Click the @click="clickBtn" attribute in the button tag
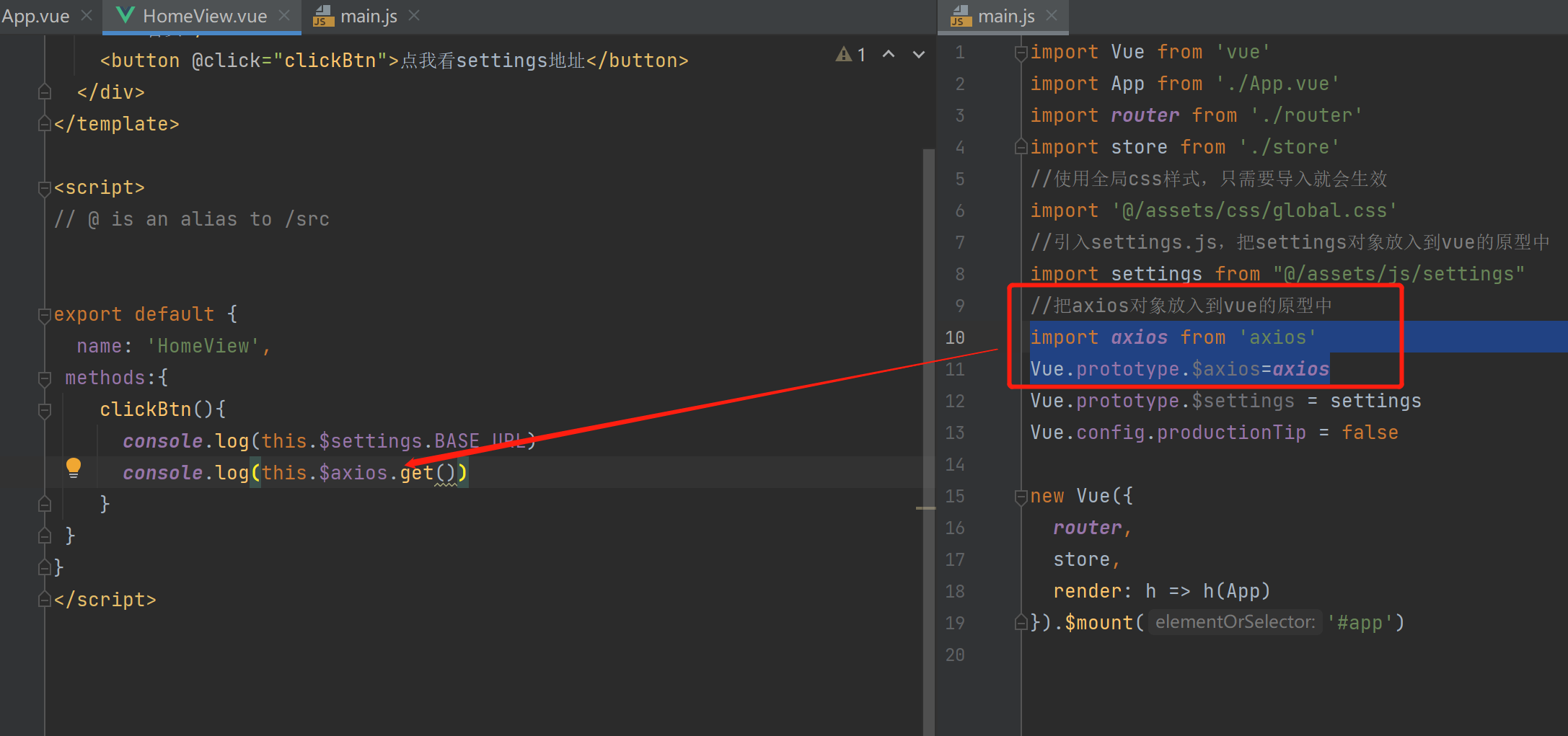Viewport: 1568px width, 736px height. (290, 61)
